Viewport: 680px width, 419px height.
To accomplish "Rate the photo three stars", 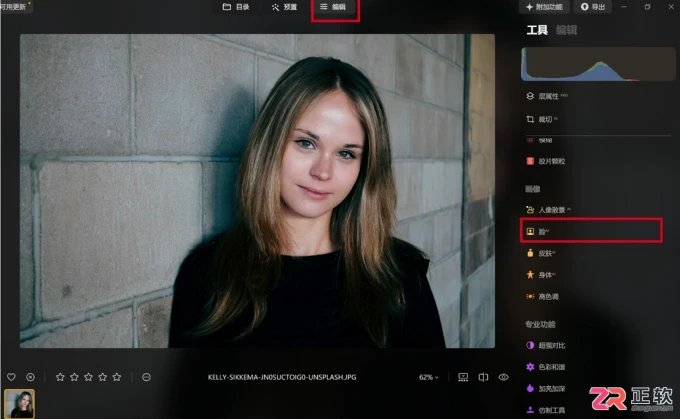I will point(88,377).
